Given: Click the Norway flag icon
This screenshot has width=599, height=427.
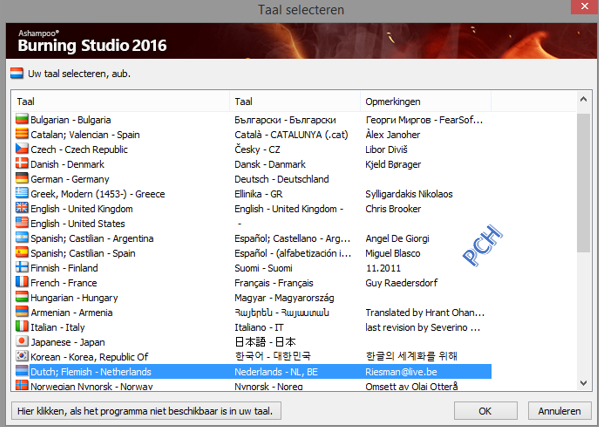Looking at the screenshot, I should 22,385.
